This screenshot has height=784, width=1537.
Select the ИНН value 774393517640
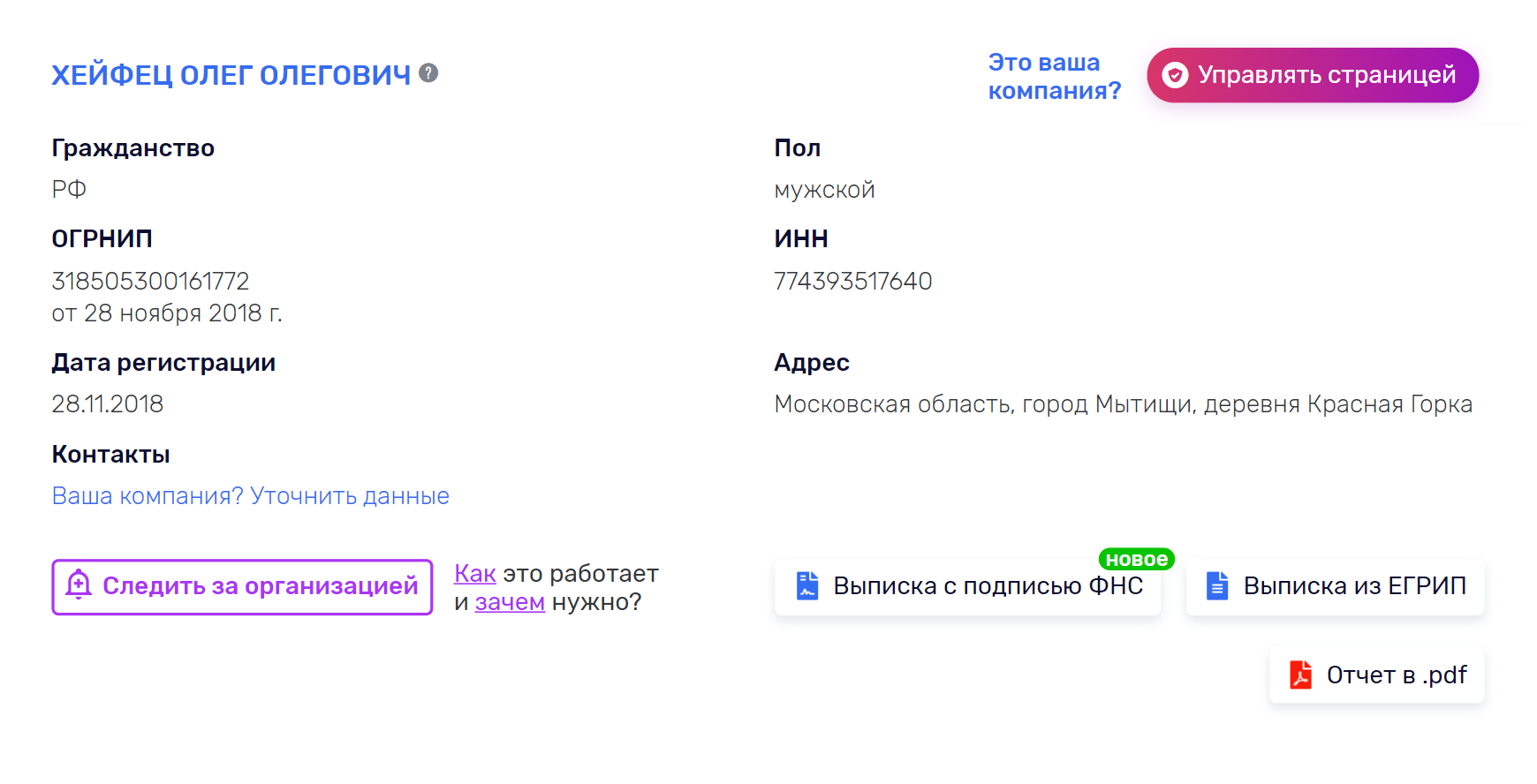(853, 281)
